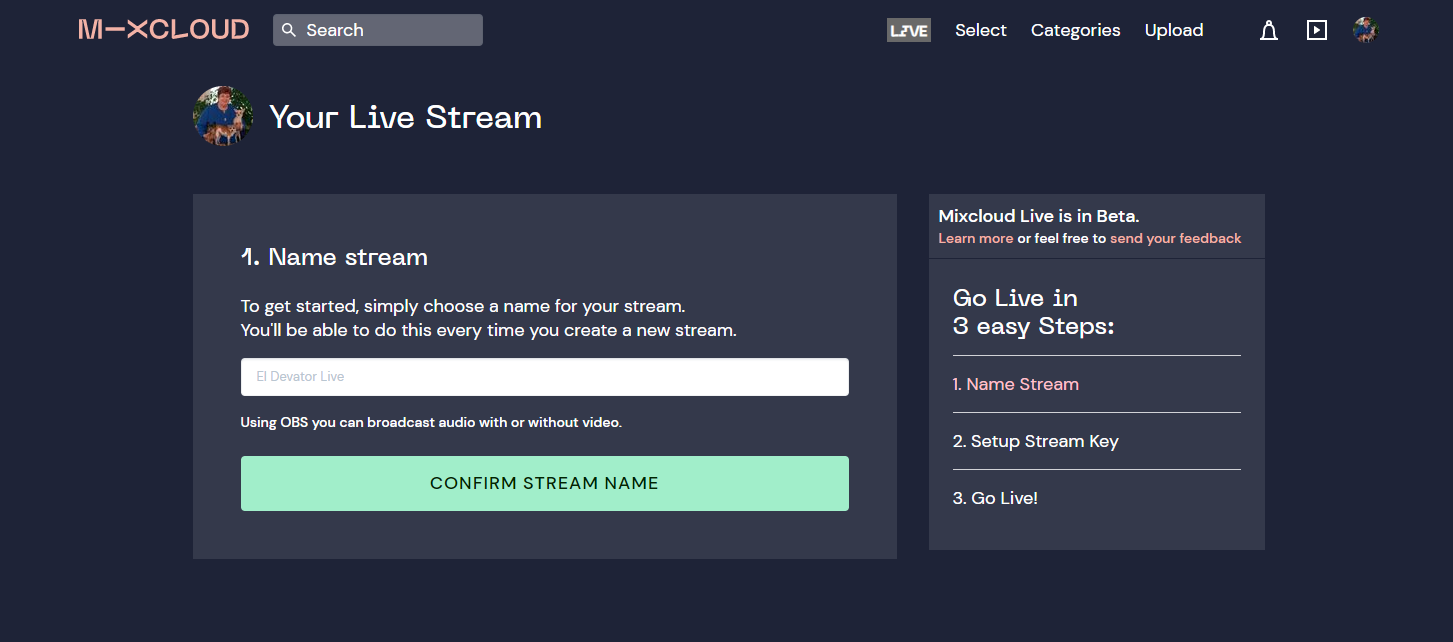Click the OBS broadcast note text
The height and width of the screenshot is (642, 1453).
pos(431,423)
